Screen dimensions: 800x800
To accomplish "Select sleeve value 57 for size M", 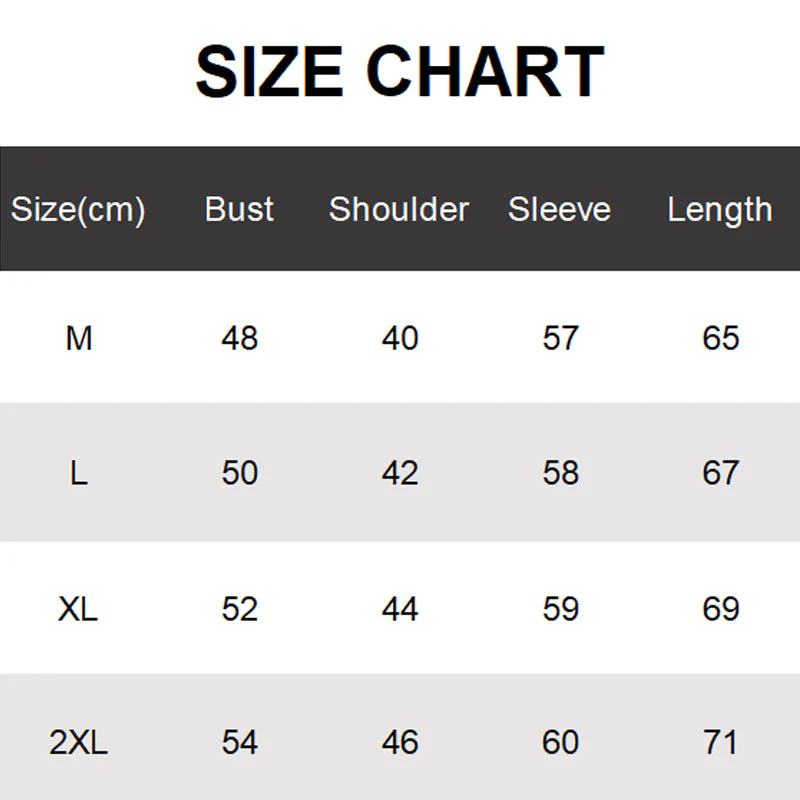I will click(560, 338).
